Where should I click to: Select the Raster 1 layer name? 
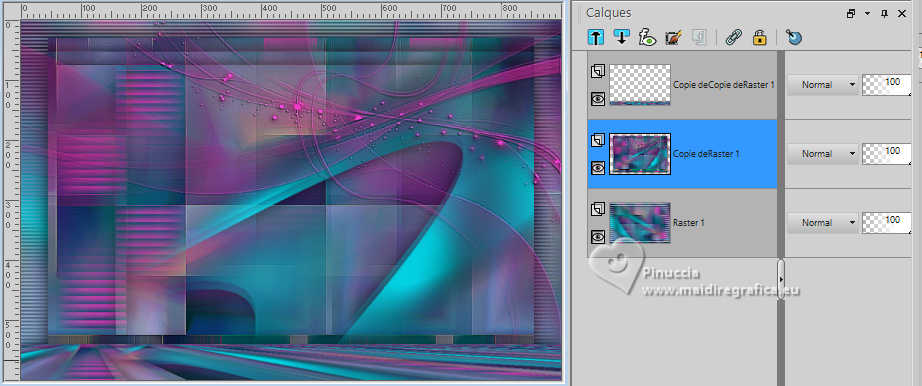pos(689,223)
